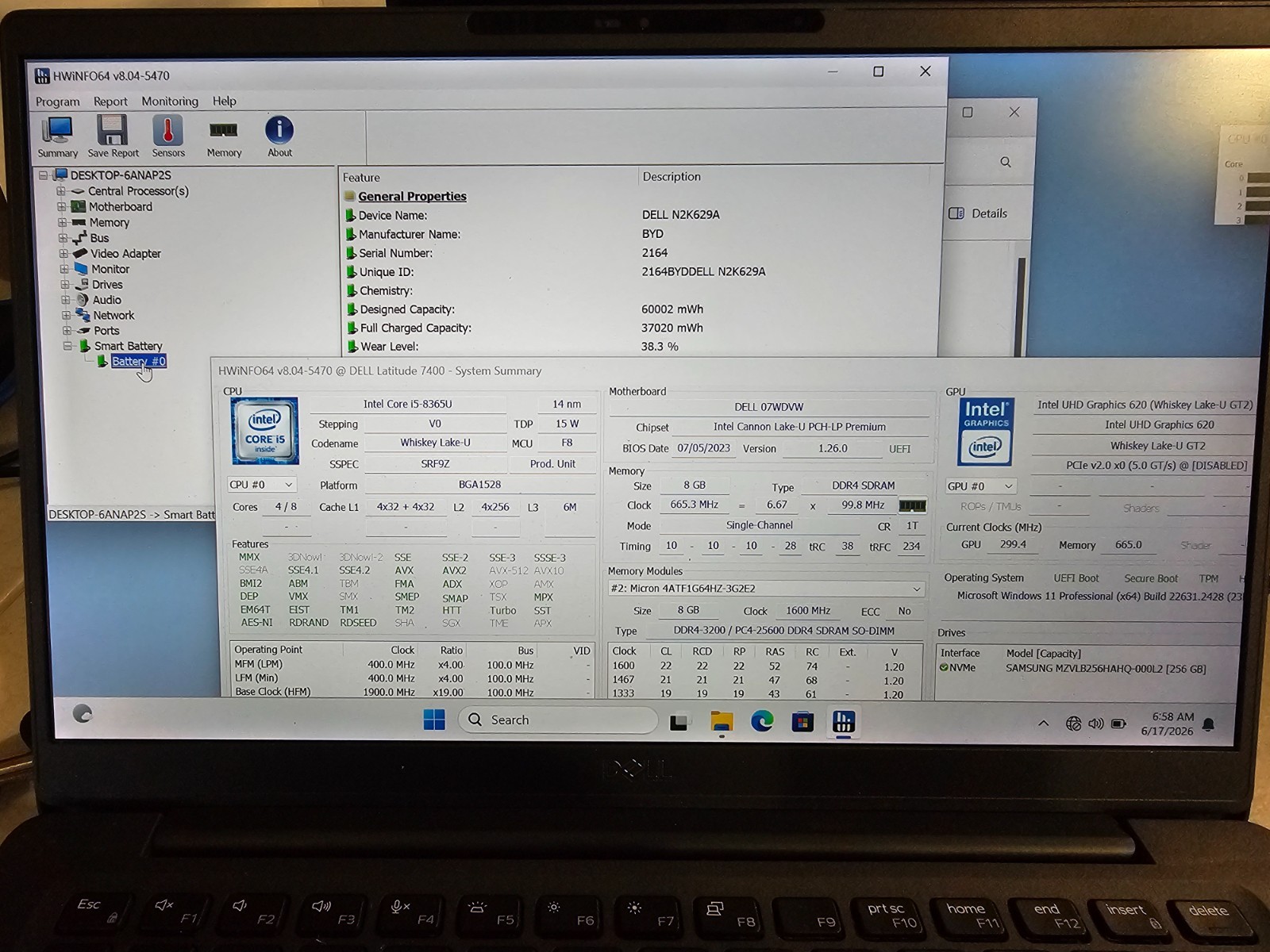
Task: Open the memory module selector dropdown
Action: pyautogui.click(x=766, y=589)
